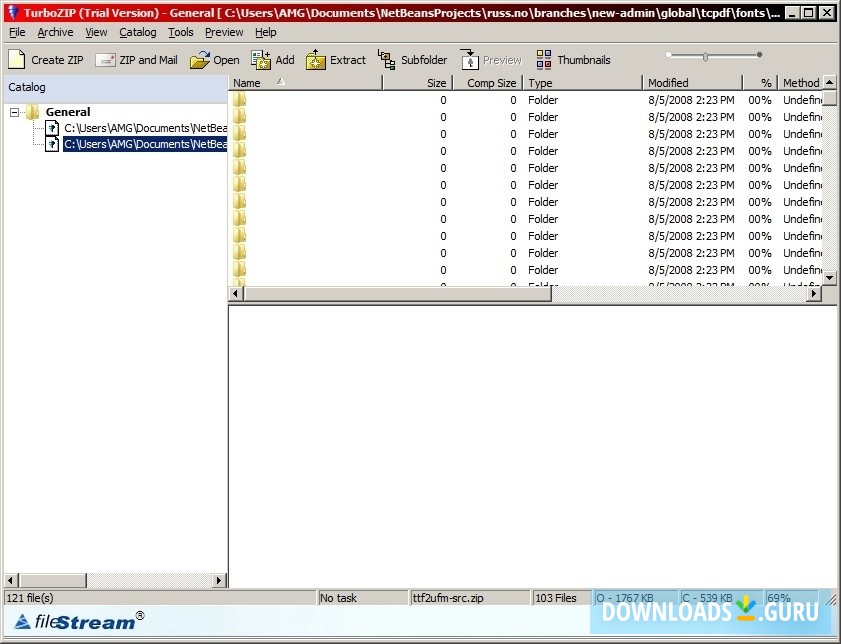Click the Catalog panel header
Image resolution: width=841 pixels, height=644 pixels.
[x=115, y=88]
